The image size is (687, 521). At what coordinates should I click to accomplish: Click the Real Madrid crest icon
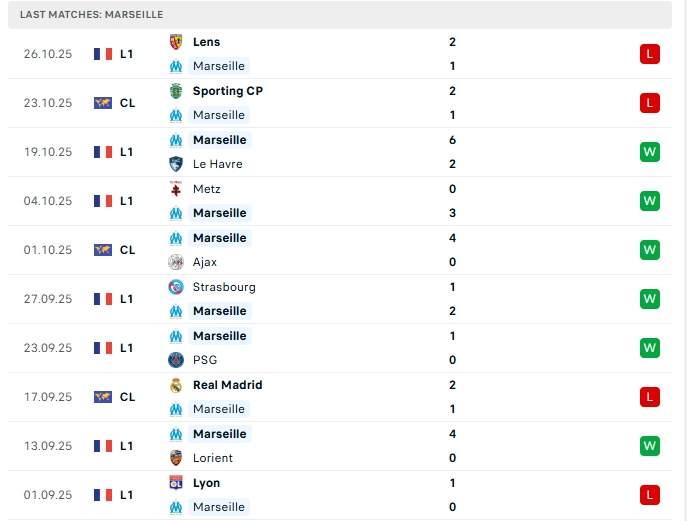tap(177, 385)
